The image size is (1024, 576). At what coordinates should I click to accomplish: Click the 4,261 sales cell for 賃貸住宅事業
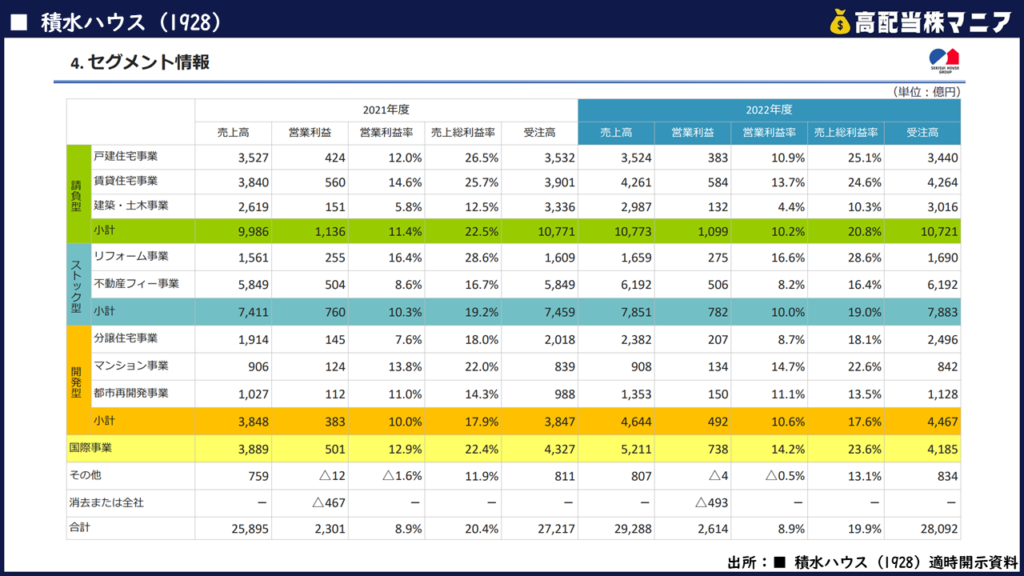[x=636, y=182]
